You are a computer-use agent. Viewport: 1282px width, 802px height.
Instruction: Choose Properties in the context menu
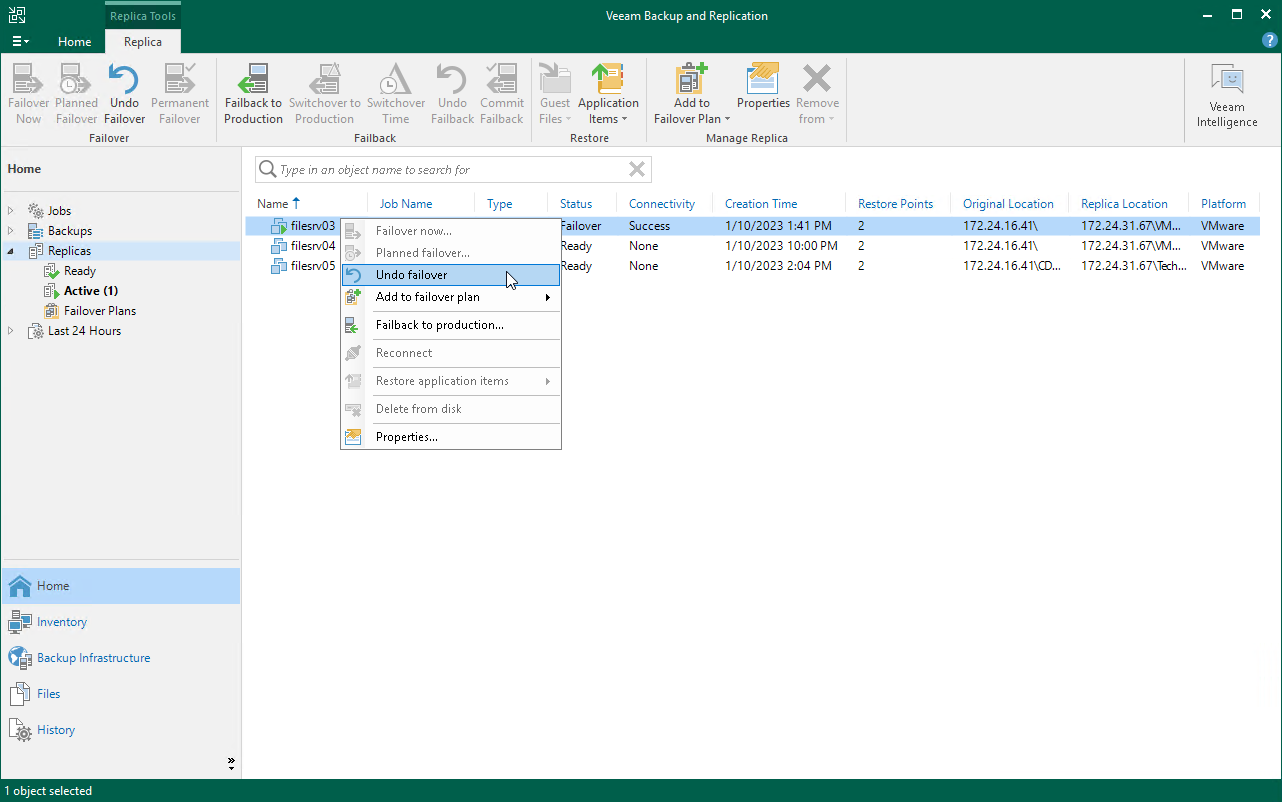451,437
